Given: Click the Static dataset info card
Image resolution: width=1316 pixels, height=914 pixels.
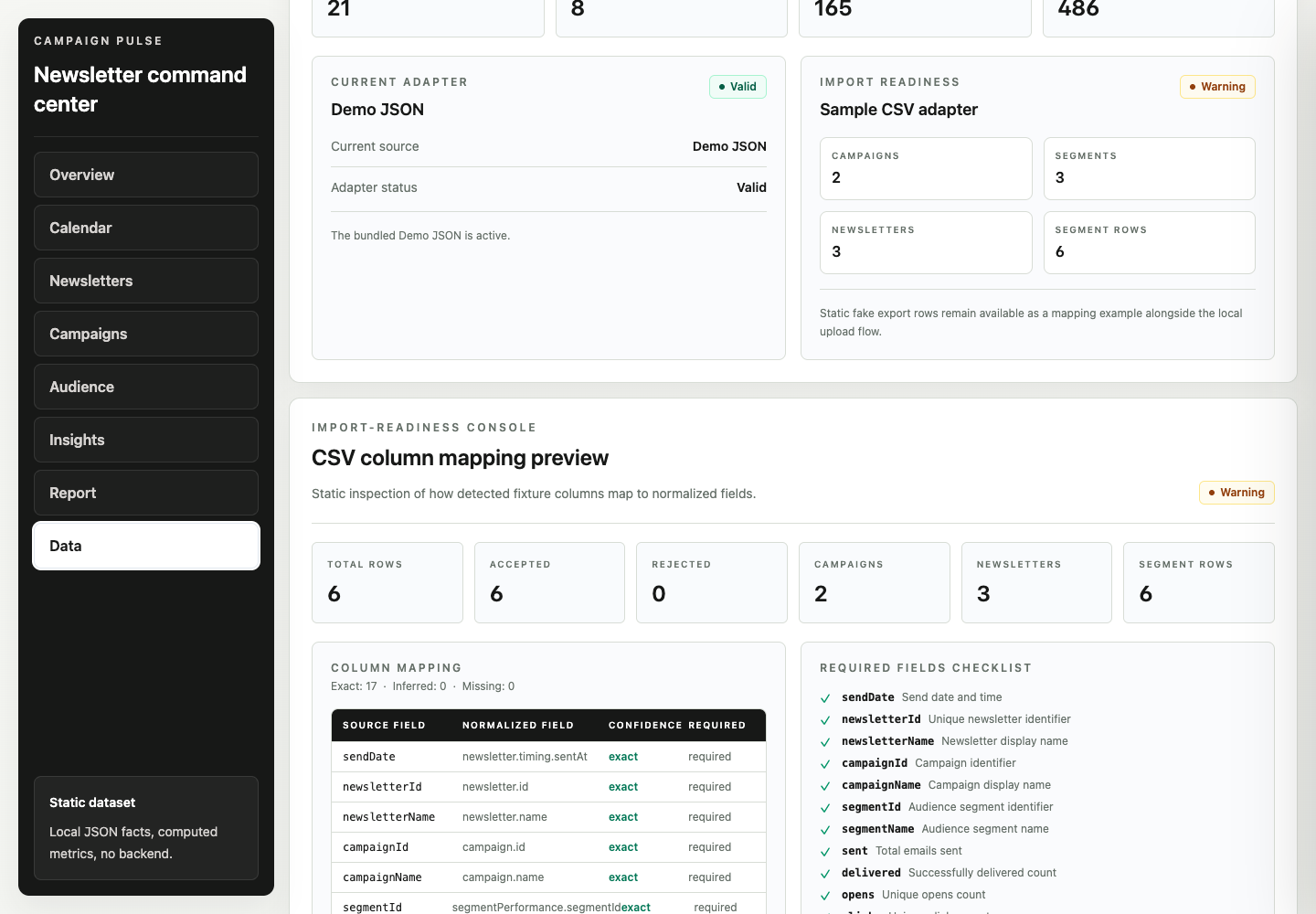Looking at the screenshot, I should pyautogui.click(x=146, y=828).
